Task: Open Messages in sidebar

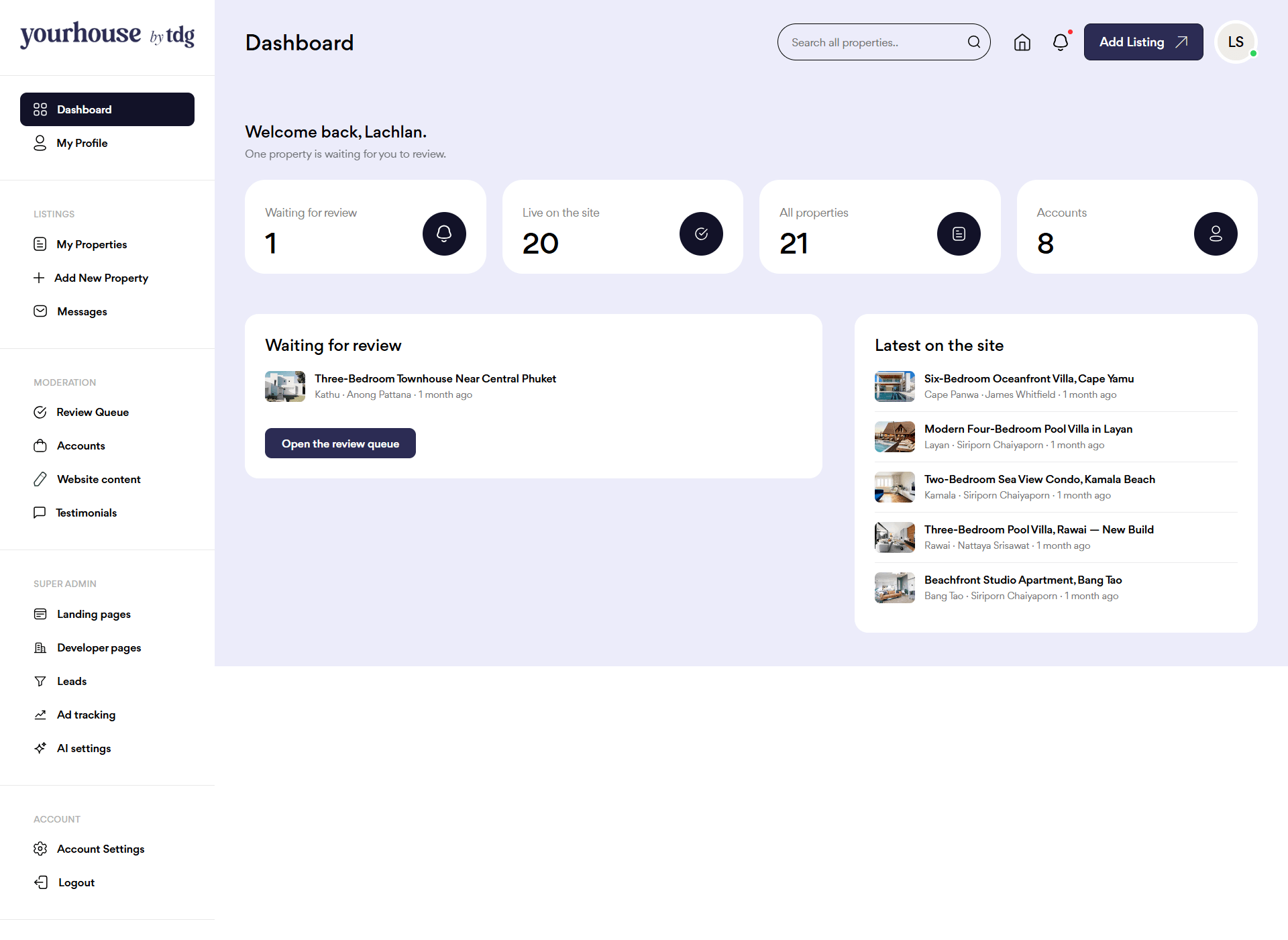Action: pyautogui.click(x=107, y=311)
